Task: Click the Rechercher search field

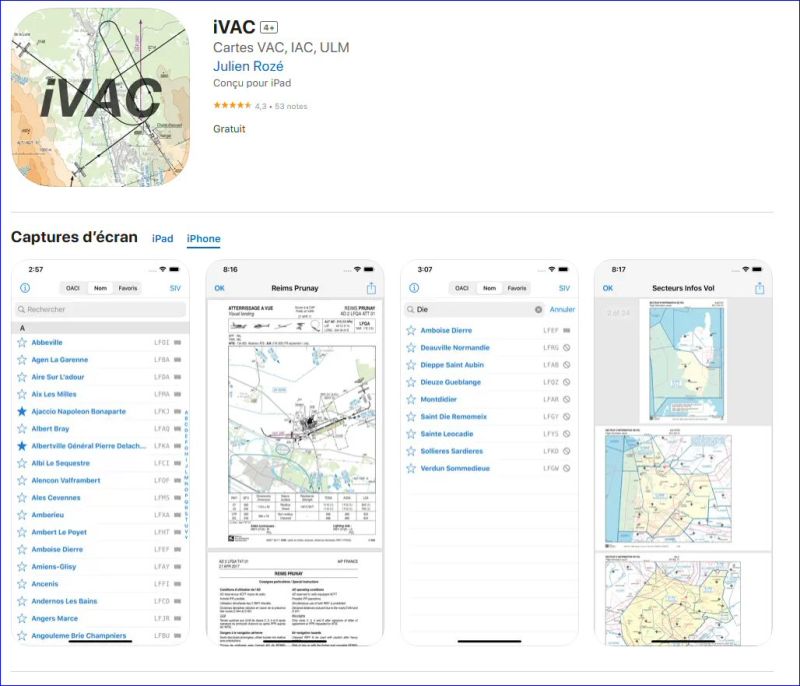Action: click(x=101, y=309)
